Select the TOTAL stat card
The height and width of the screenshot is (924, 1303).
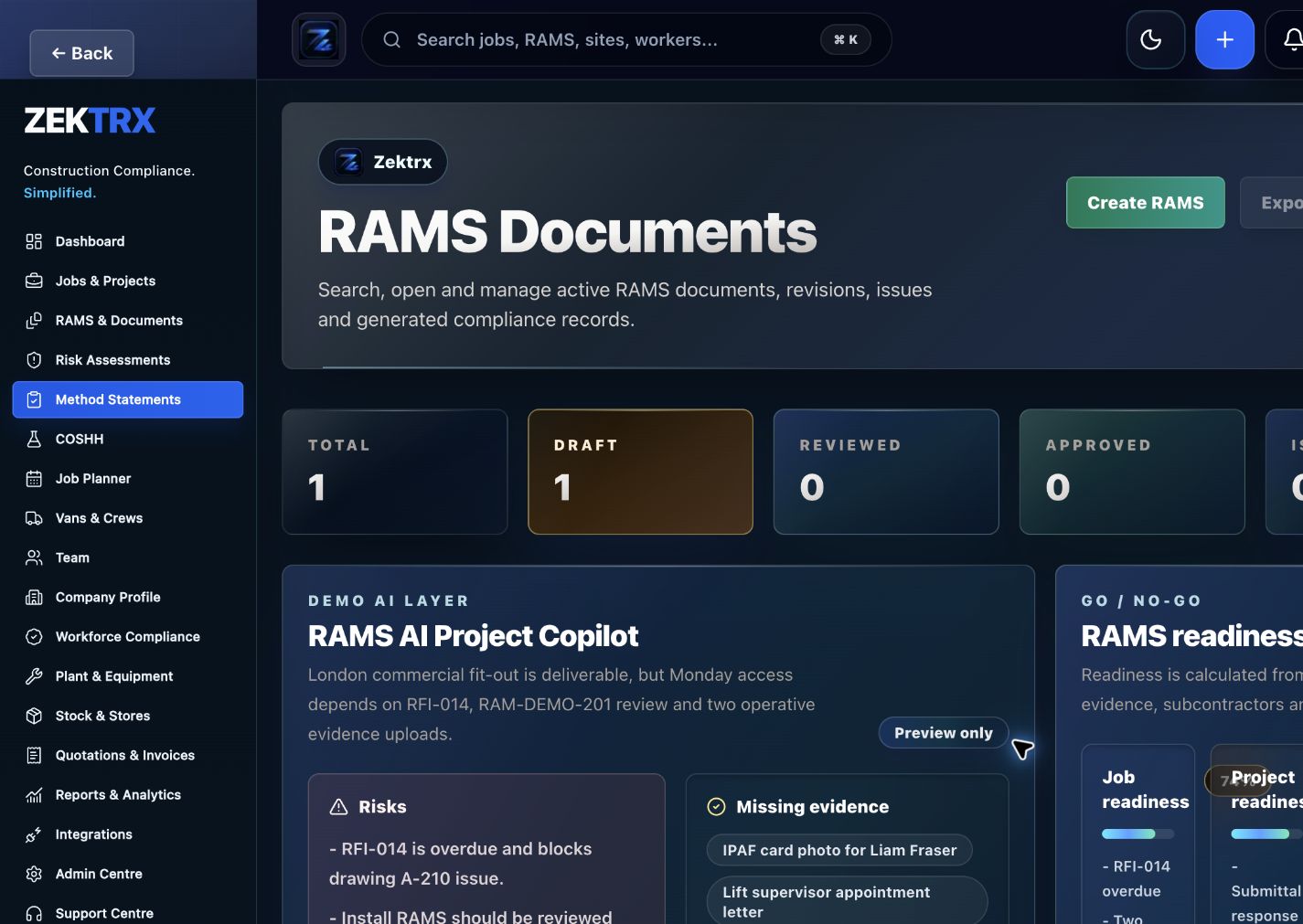pos(395,472)
